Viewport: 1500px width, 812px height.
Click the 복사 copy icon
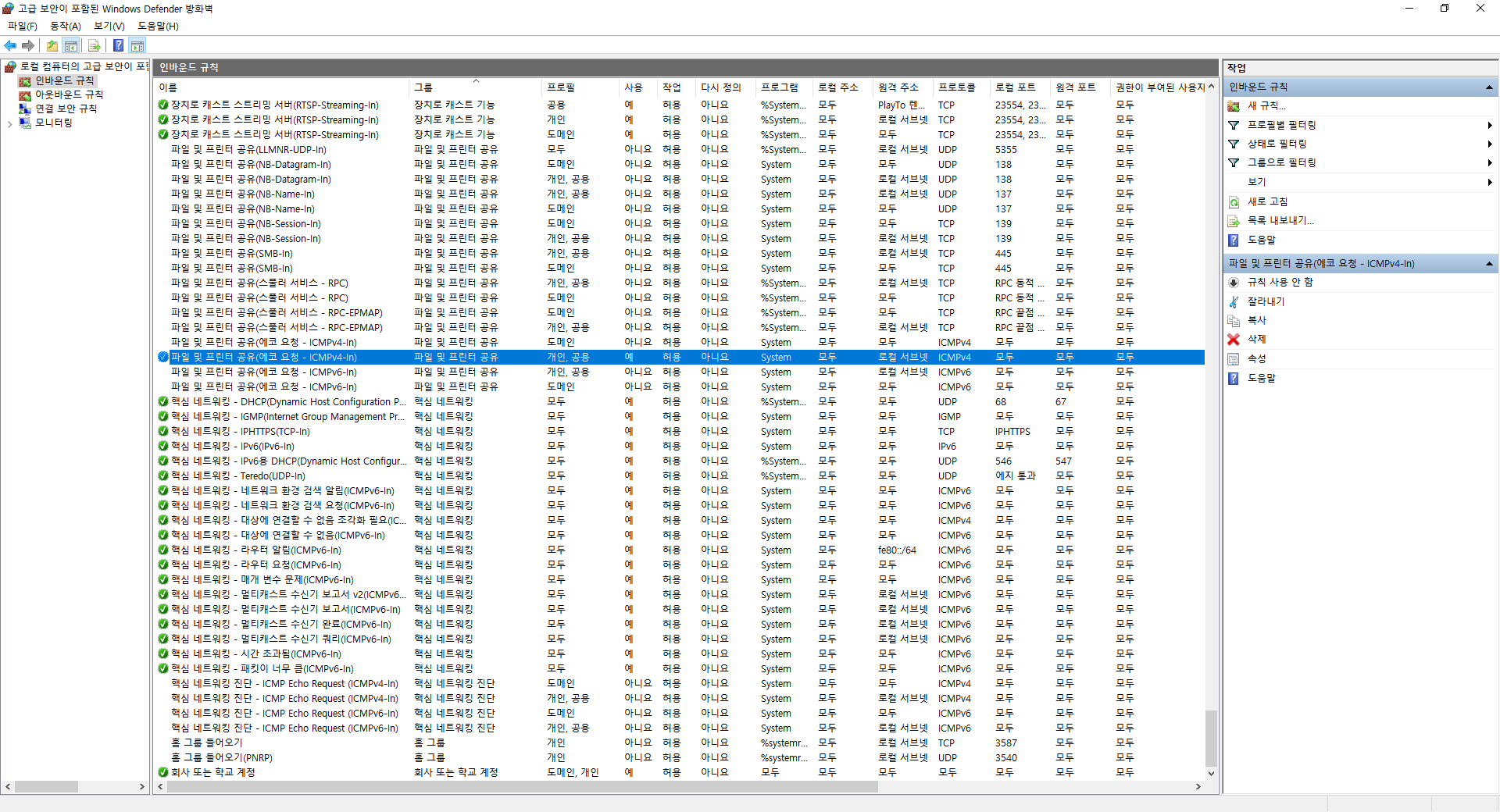click(1234, 320)
